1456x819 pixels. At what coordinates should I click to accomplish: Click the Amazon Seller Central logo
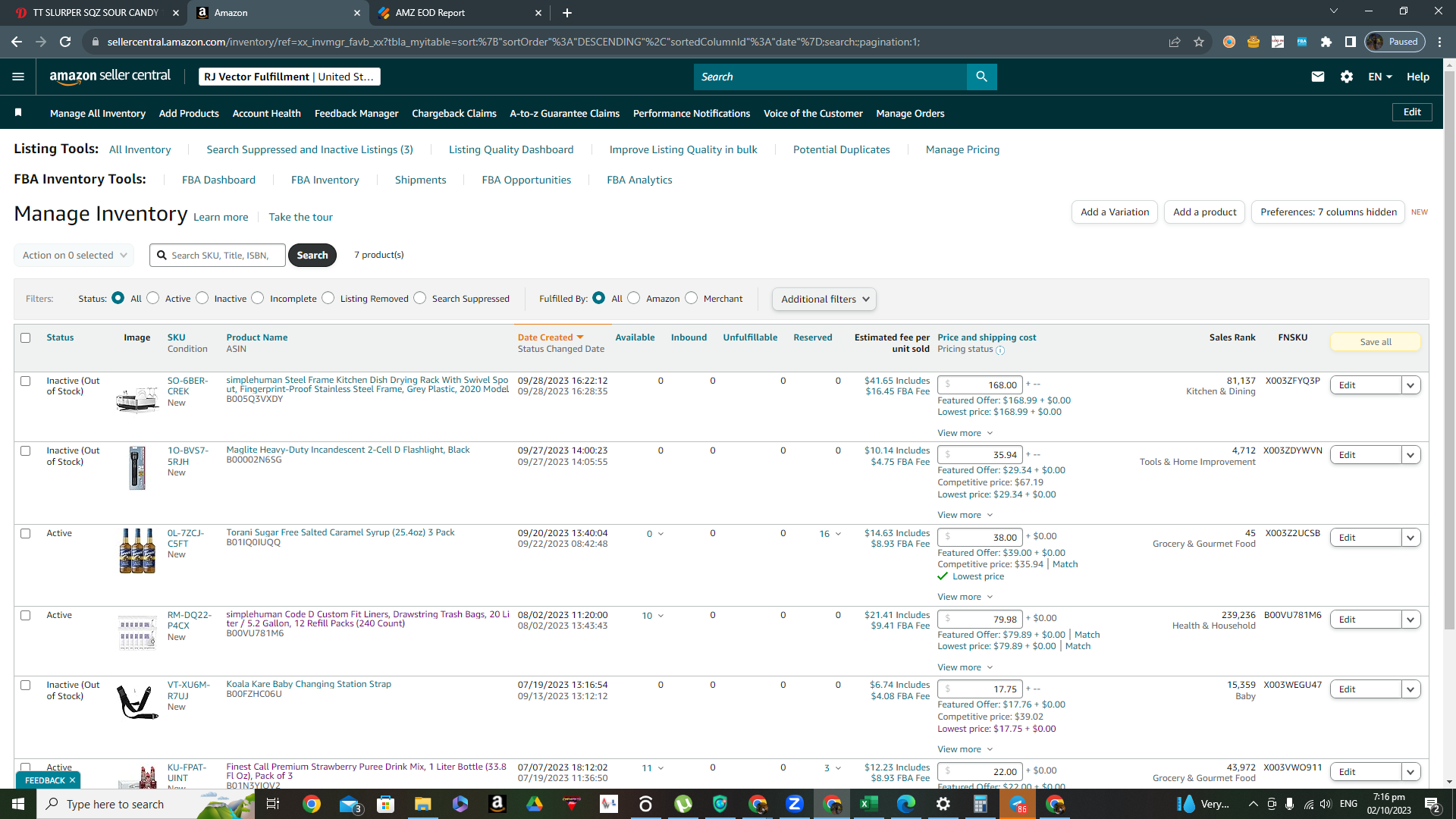110,77
